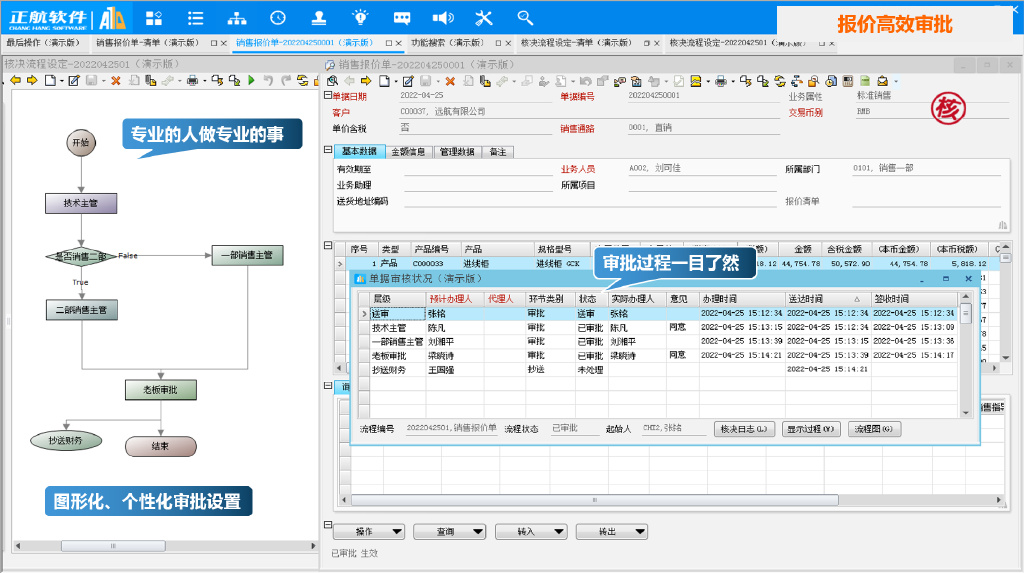
Task: Select the 老板审批 flowchart node
Action: (x=161, y=390)
